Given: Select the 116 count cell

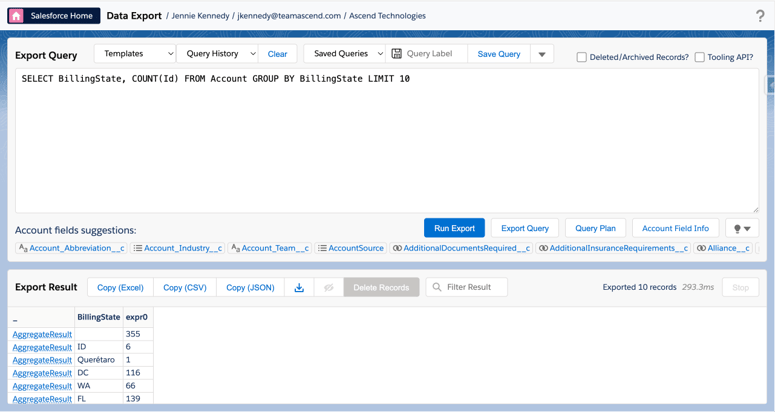Looking at the screenshot, I should (138, 372).
